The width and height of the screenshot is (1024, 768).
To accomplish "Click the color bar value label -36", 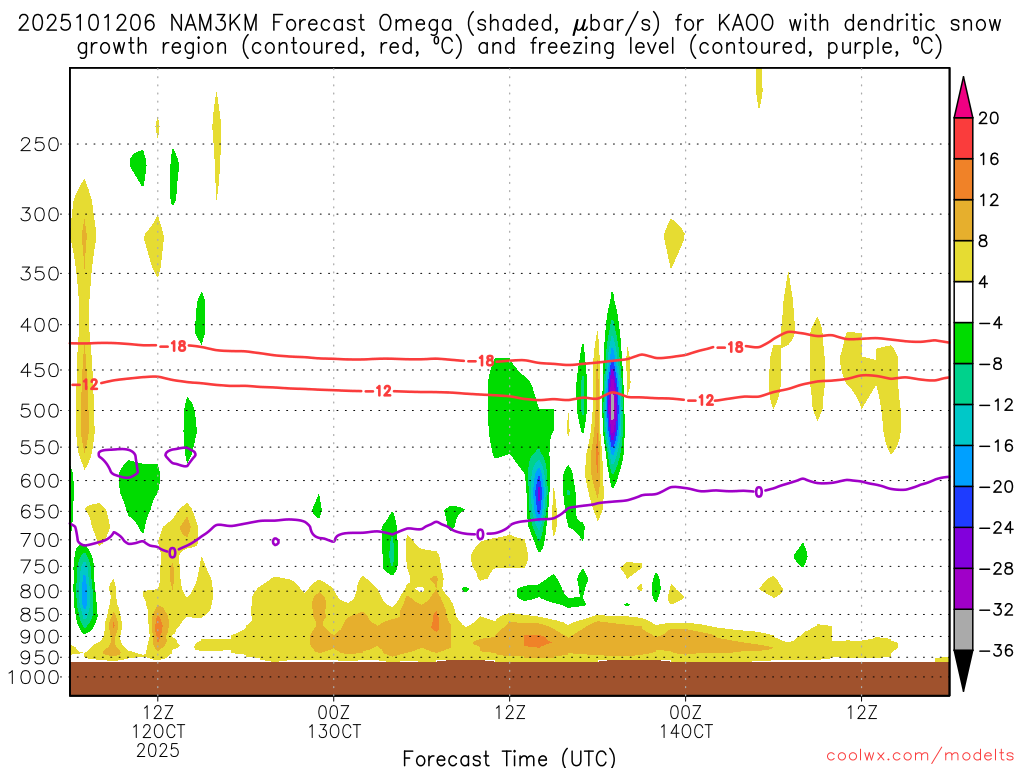I will coord(996,650).
